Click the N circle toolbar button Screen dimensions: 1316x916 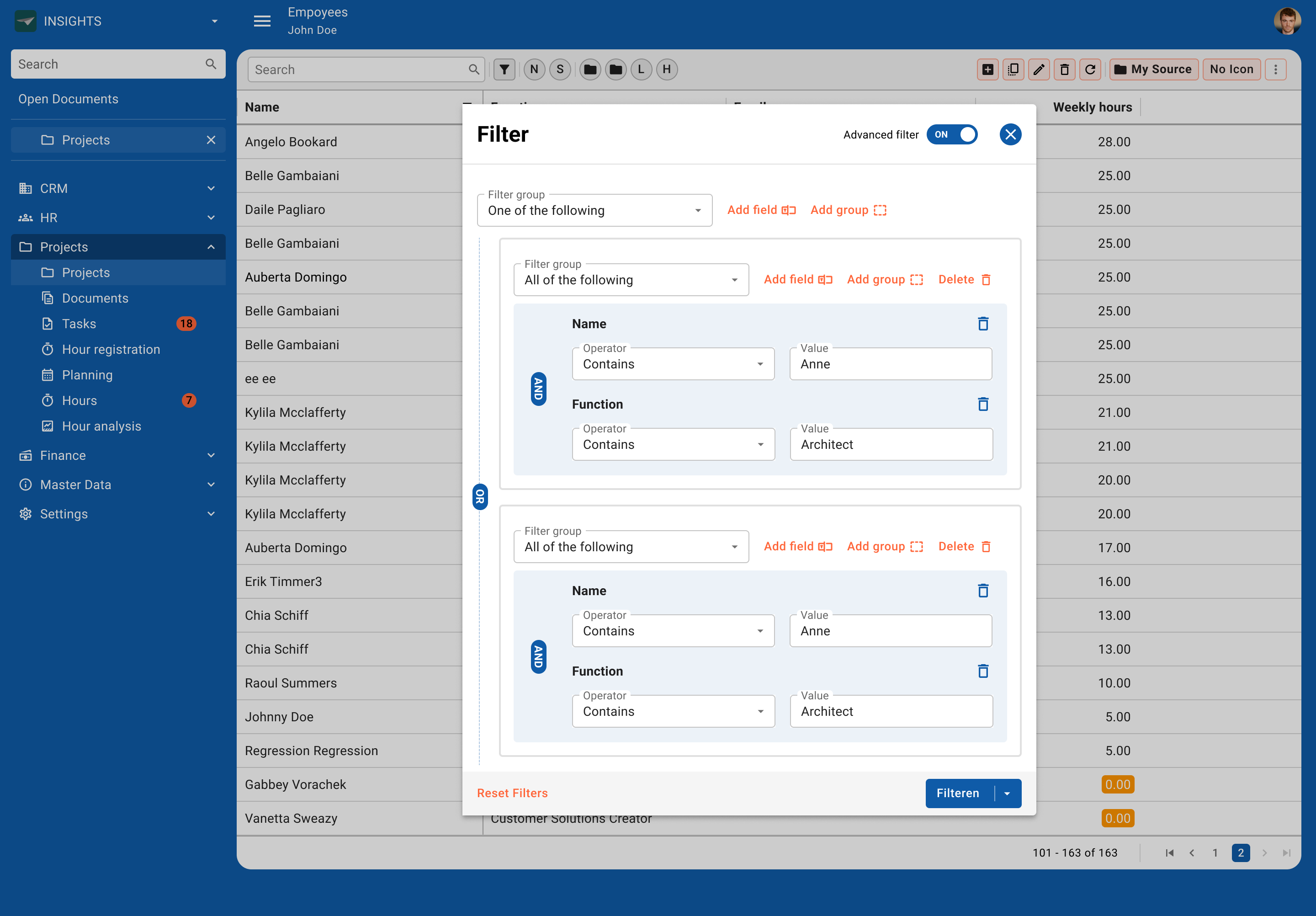pos(534,69)
